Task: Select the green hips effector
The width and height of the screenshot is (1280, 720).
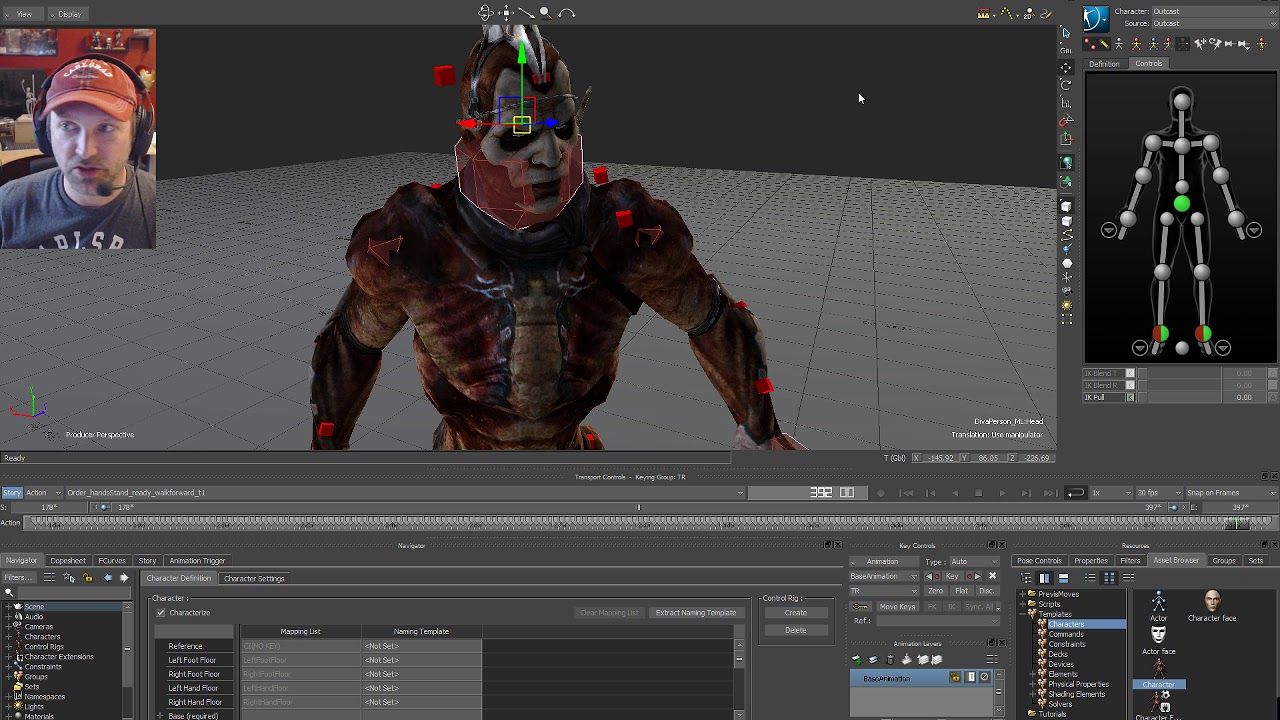Action: [1181, 204]
